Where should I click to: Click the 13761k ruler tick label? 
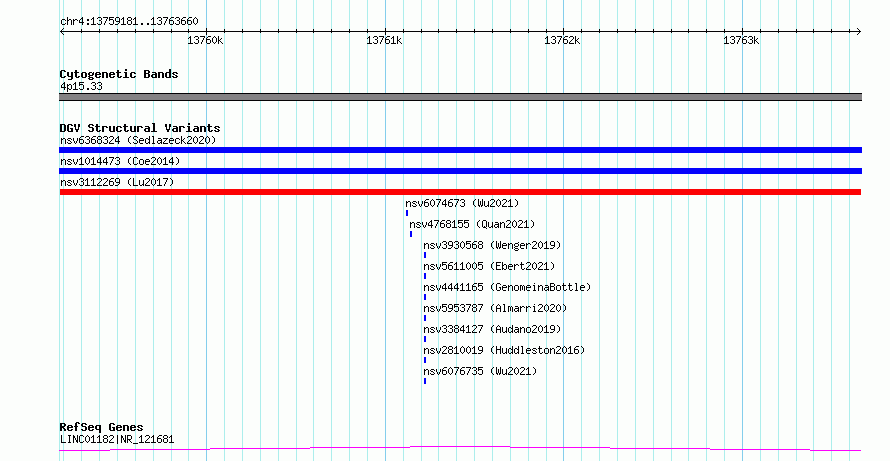[x=384, y=40]
